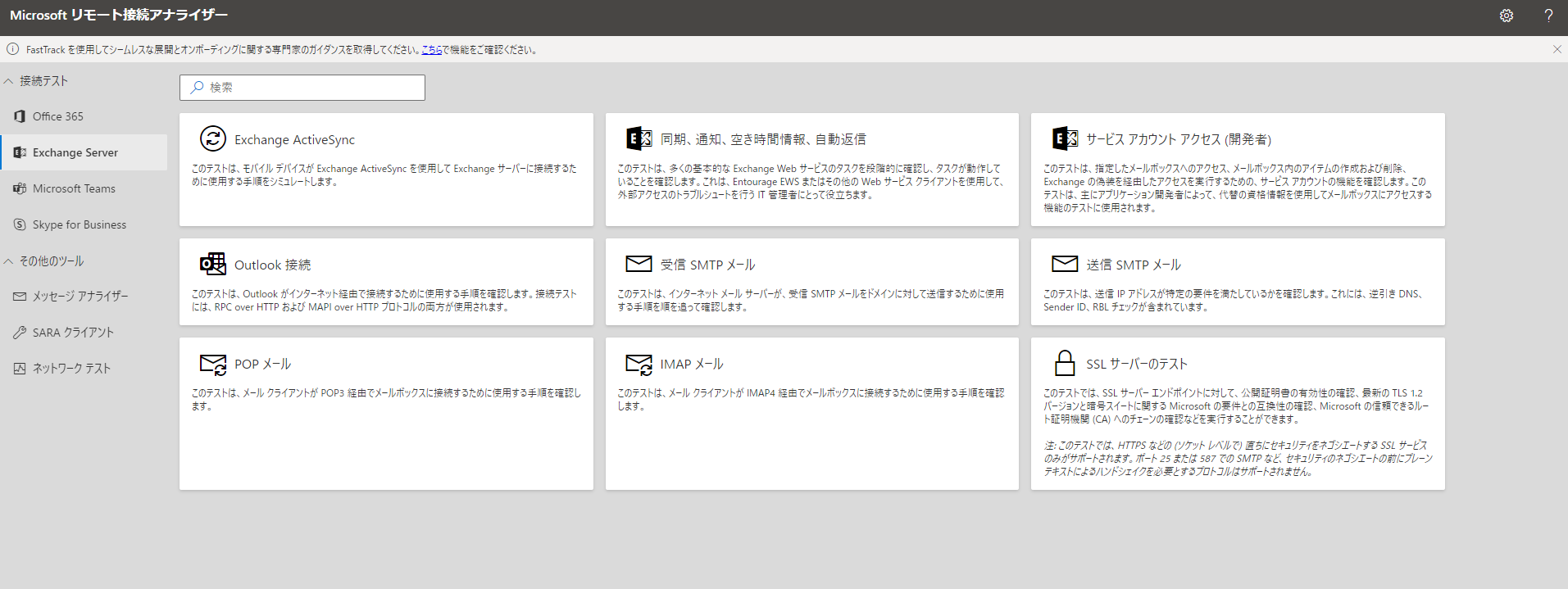Click the Office 365 sidebar icon

pyautogui.click(x=20, y=116)
